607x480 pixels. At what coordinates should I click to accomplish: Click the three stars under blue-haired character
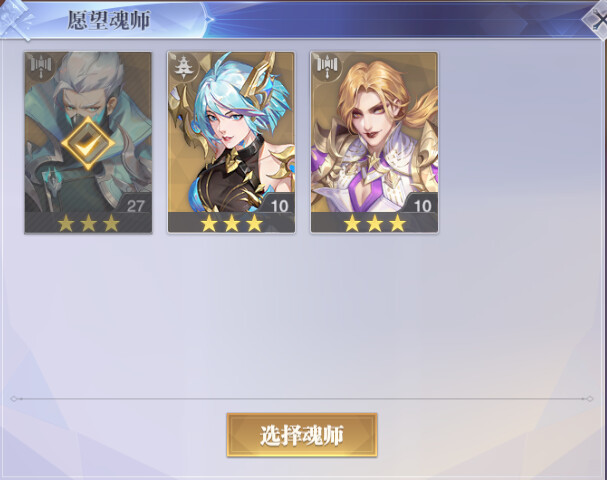coord(231,223)
